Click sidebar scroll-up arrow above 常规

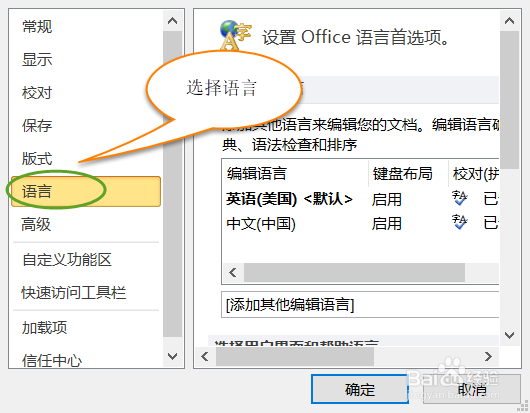click(x=172, y=21)
